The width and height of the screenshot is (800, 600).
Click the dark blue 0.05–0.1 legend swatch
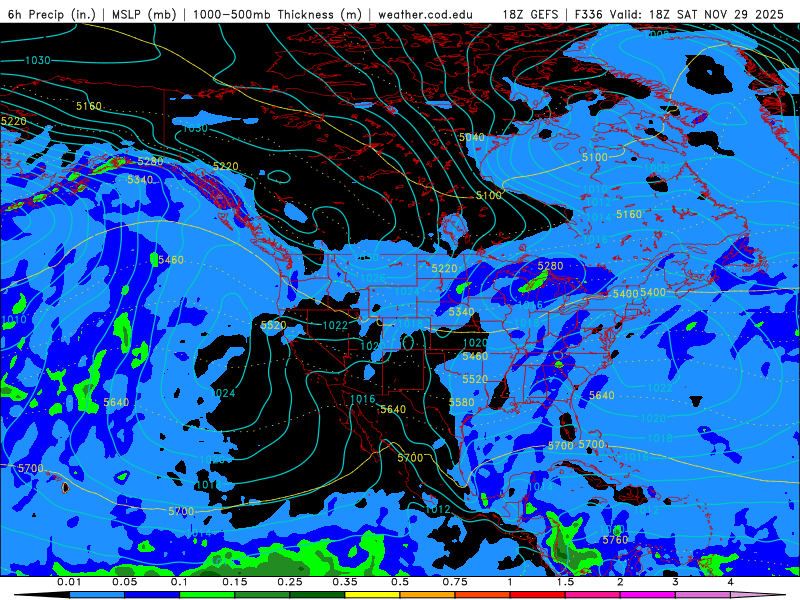[152, 595]
